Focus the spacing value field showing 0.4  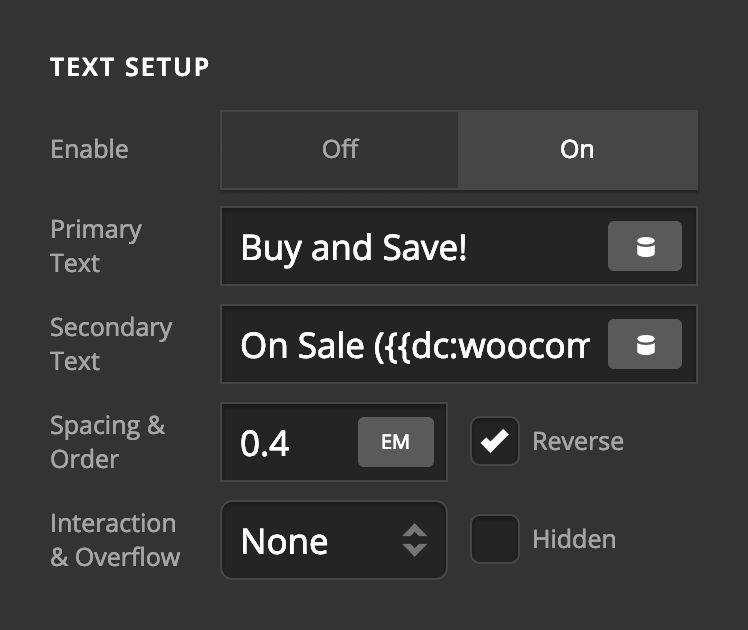290,443
